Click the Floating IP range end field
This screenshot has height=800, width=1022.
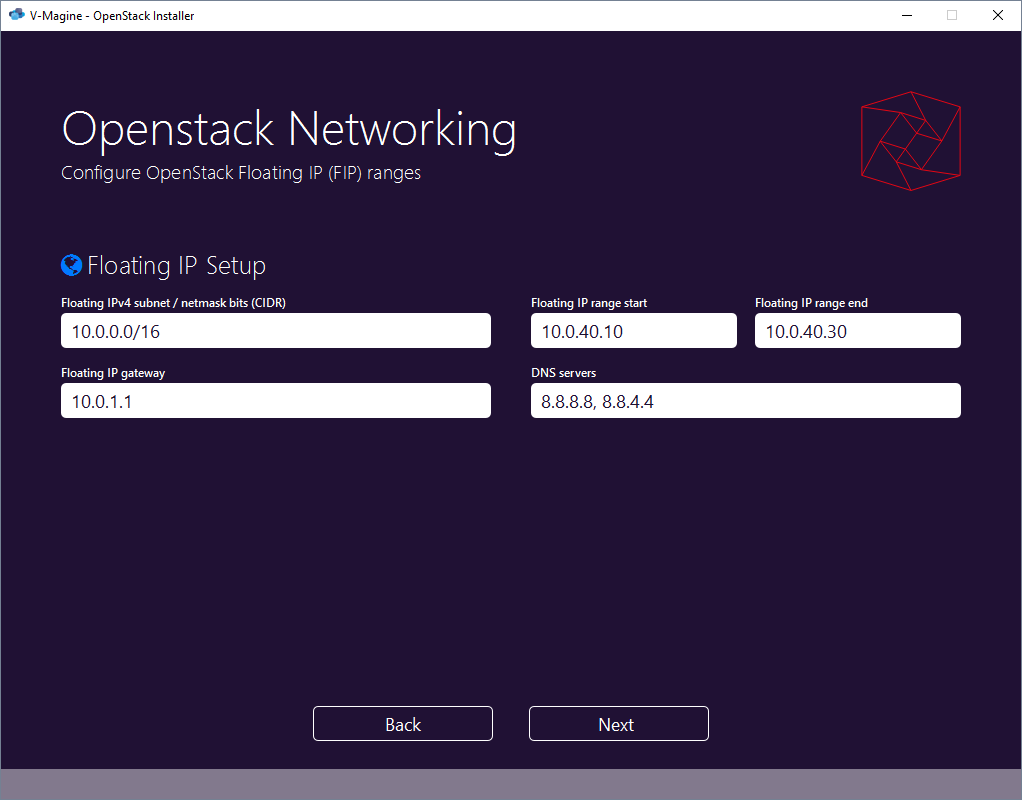point(857,330)
